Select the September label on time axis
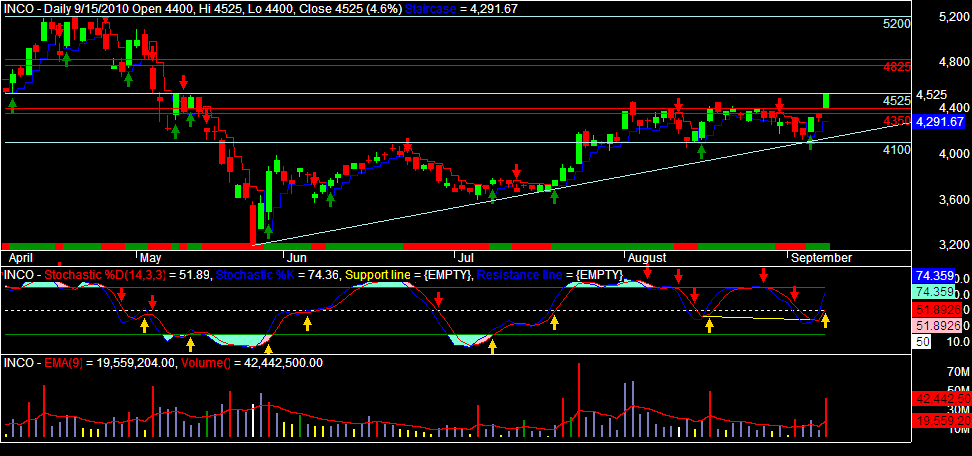The width and height of the screenshot is (972, 456). [821, 258]
